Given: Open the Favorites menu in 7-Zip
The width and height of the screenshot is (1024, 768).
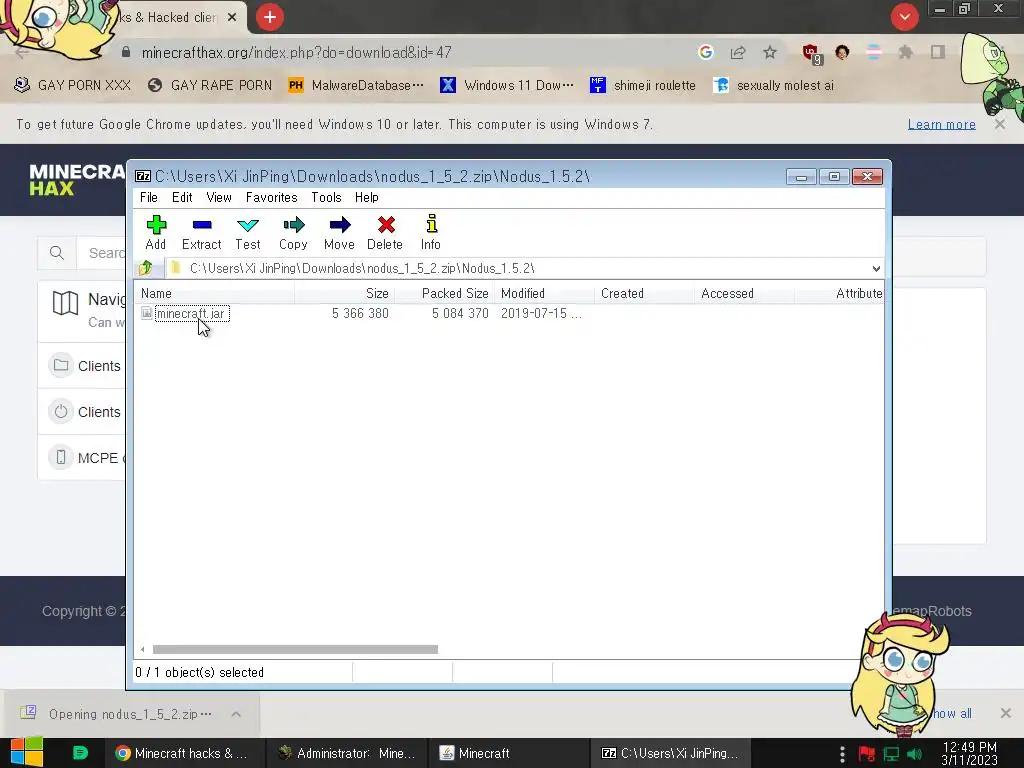Looking at the screenshot, I should 272,197.
